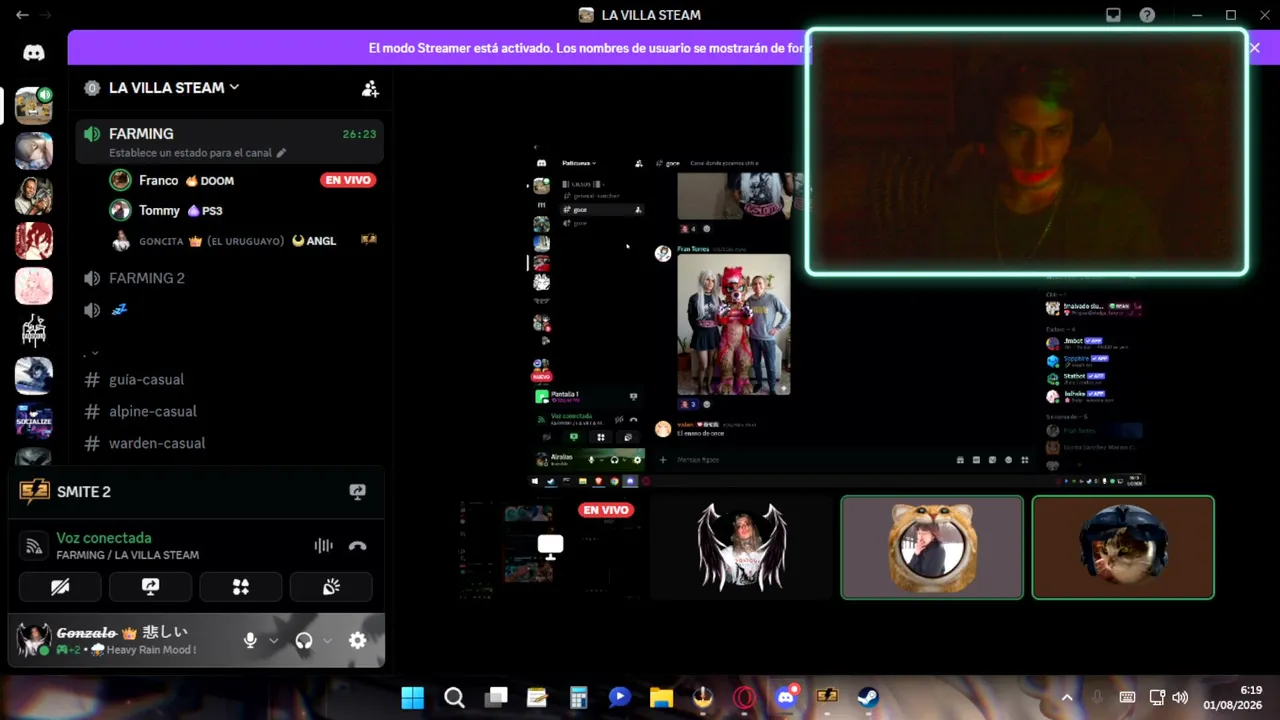The height and width of the screenshot is (720, 1280).
Task: Show hidden system tray icons
Action: pos(1067,698)
